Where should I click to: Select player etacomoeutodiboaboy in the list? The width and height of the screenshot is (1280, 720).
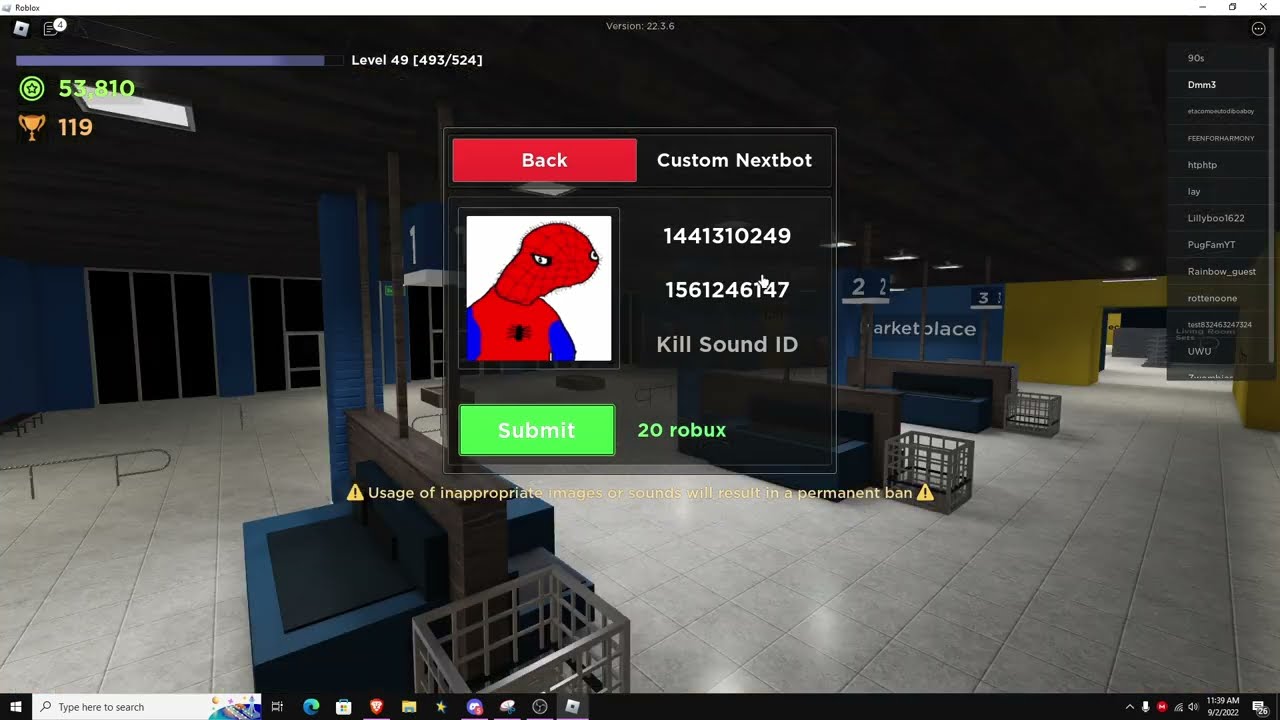point(1218,111)
